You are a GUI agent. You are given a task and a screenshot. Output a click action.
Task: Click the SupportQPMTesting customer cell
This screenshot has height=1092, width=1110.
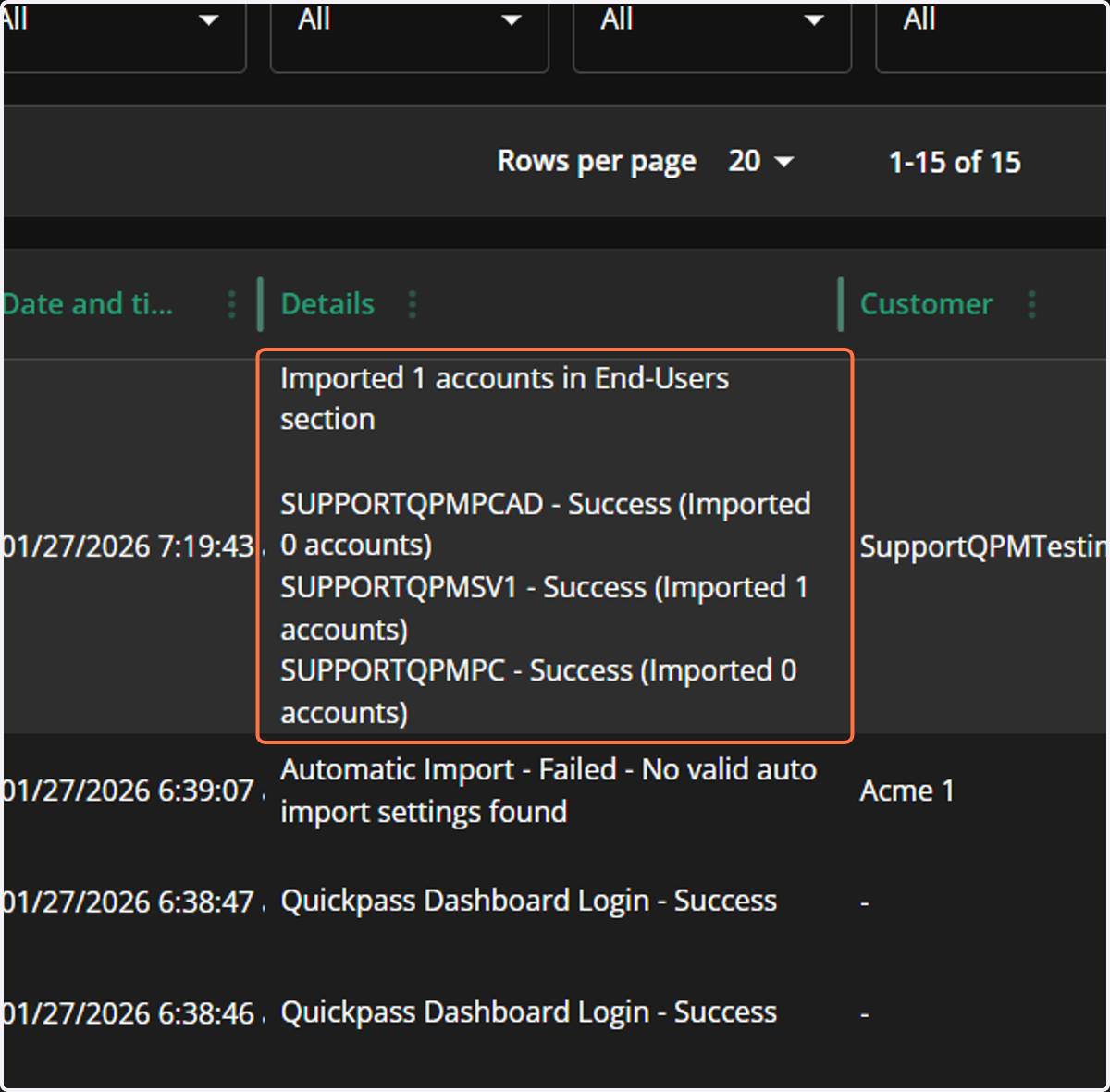point(983,546)
